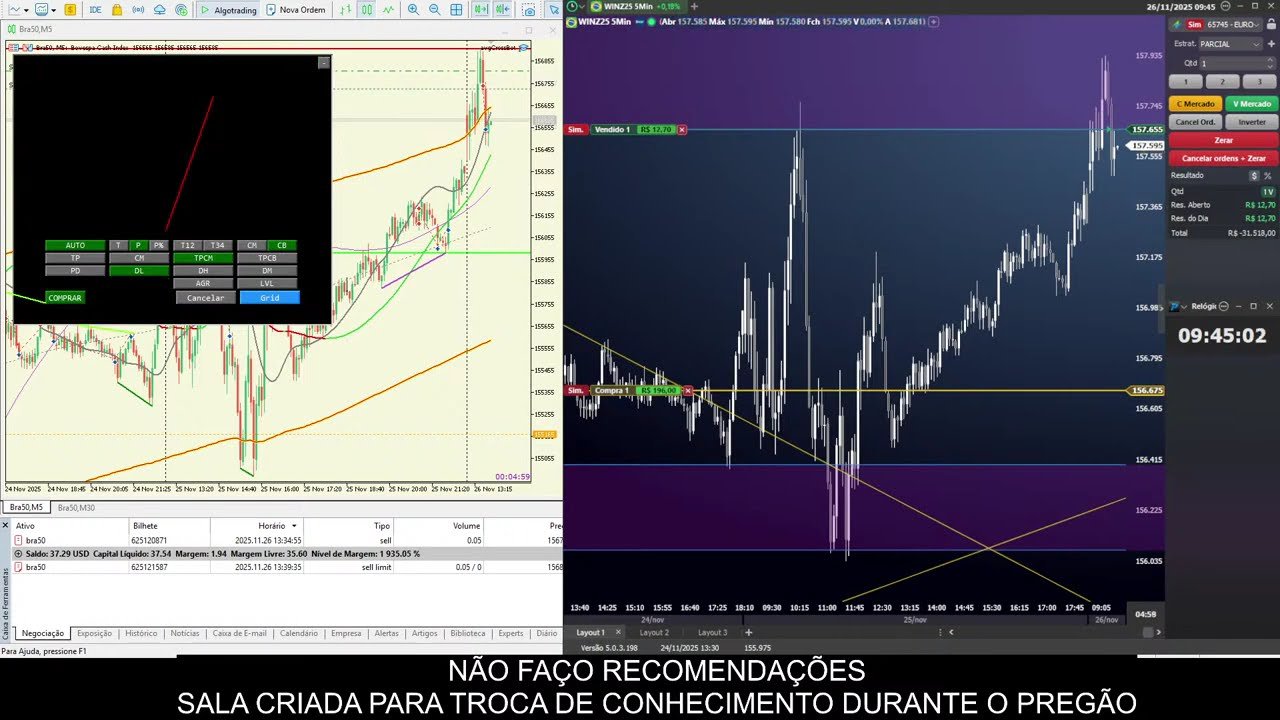This screenshot has height=720, width=1280.
Task: Open dropdown arrow beside second chart template icon
Action: coord(54,9)
